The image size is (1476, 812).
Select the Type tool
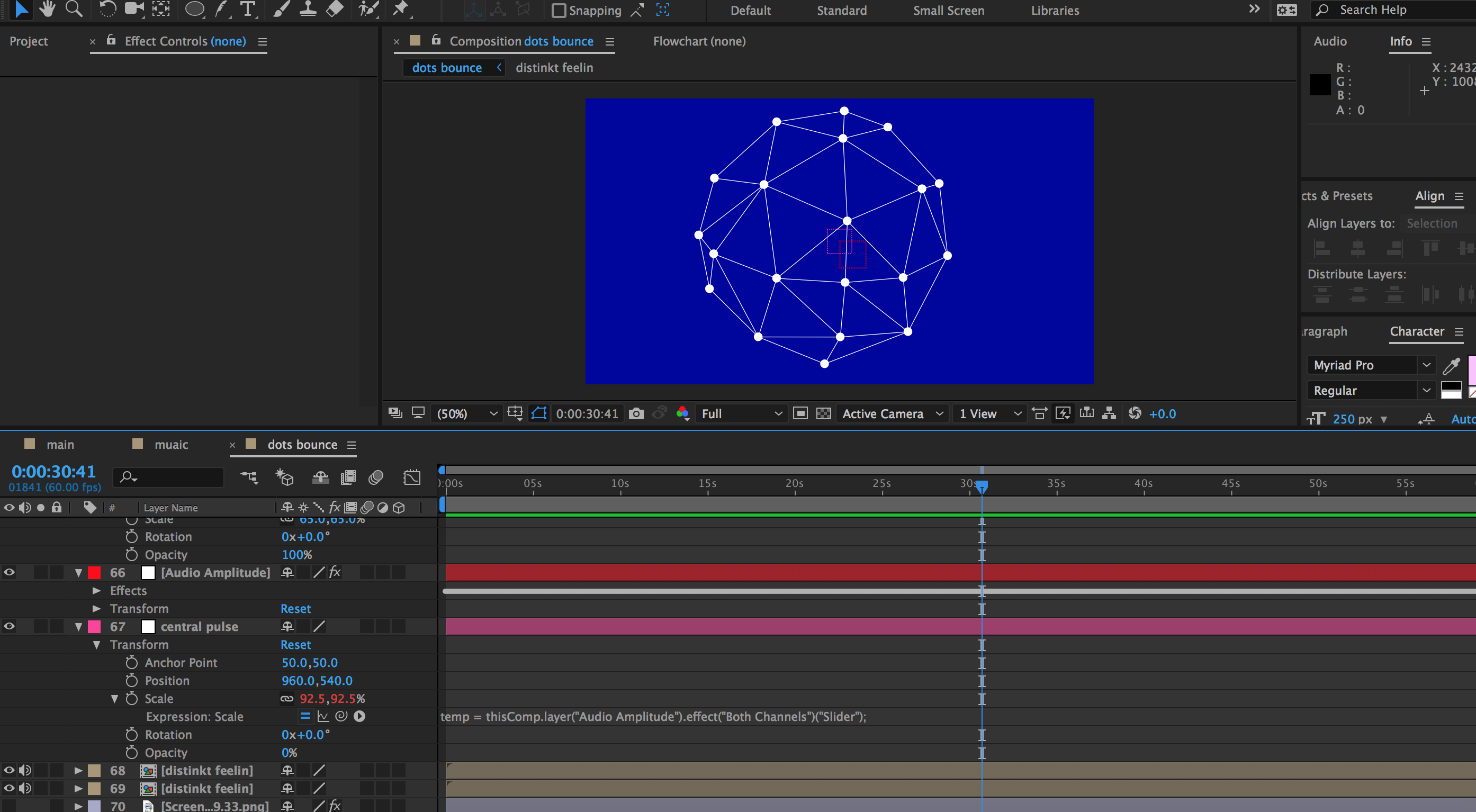pos(248,8)
